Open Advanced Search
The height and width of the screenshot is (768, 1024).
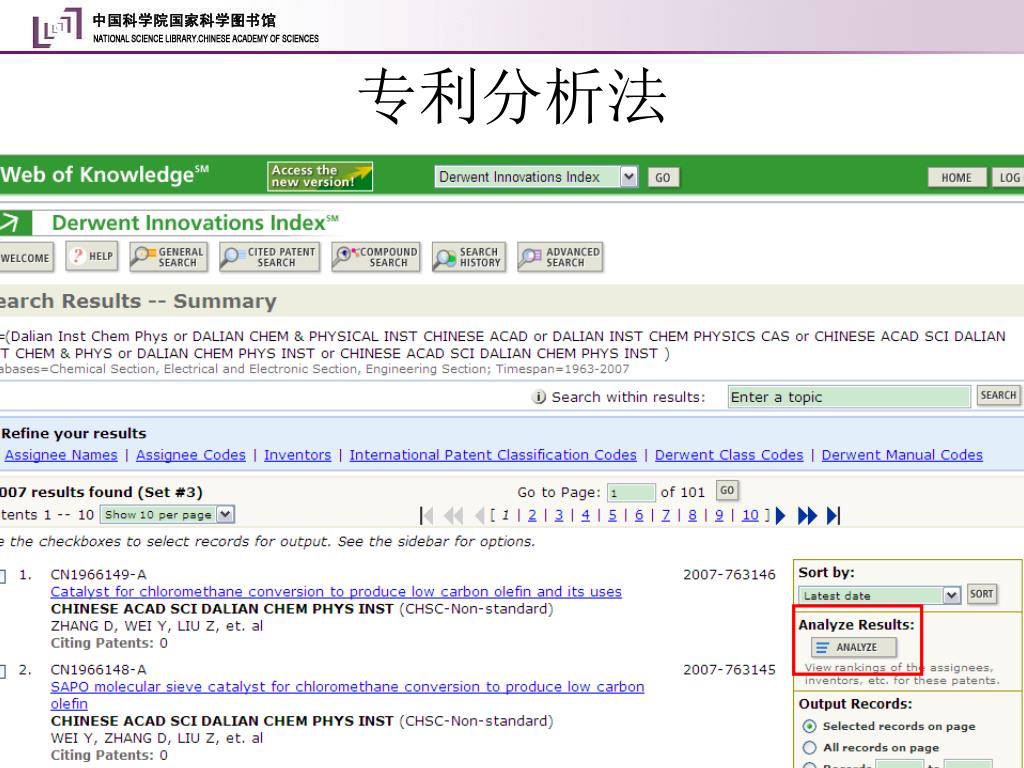(560, 257)
